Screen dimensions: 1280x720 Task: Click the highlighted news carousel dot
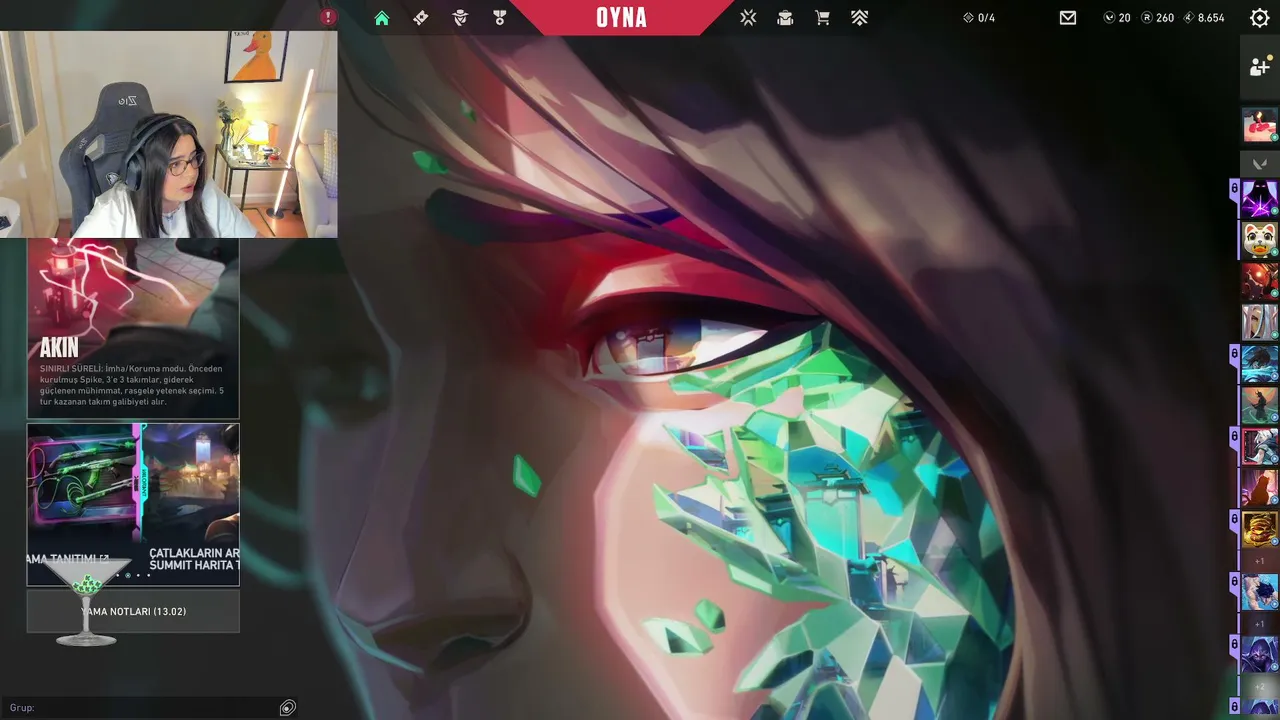(128, 575)
